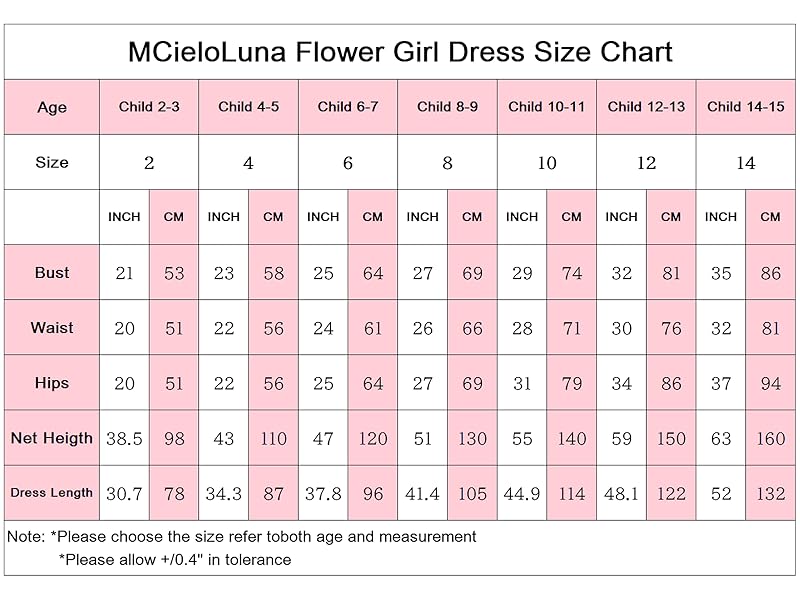Click size 12 in the Size row
The image size is (800, 600).
pyautogui.click(x=646, y=163)
